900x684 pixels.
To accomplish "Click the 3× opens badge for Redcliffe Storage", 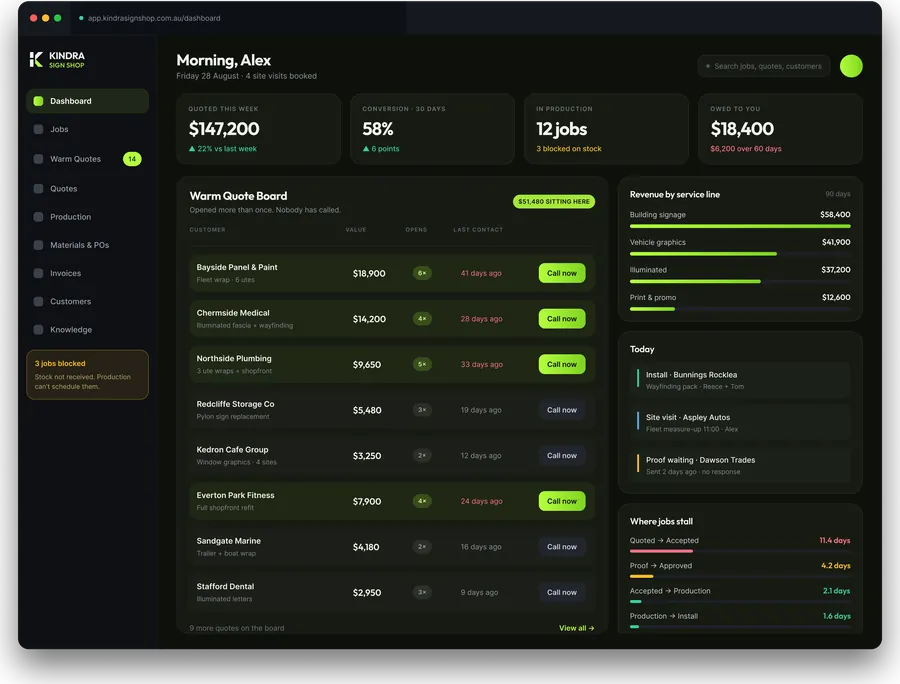I will (x=422, y=410).
